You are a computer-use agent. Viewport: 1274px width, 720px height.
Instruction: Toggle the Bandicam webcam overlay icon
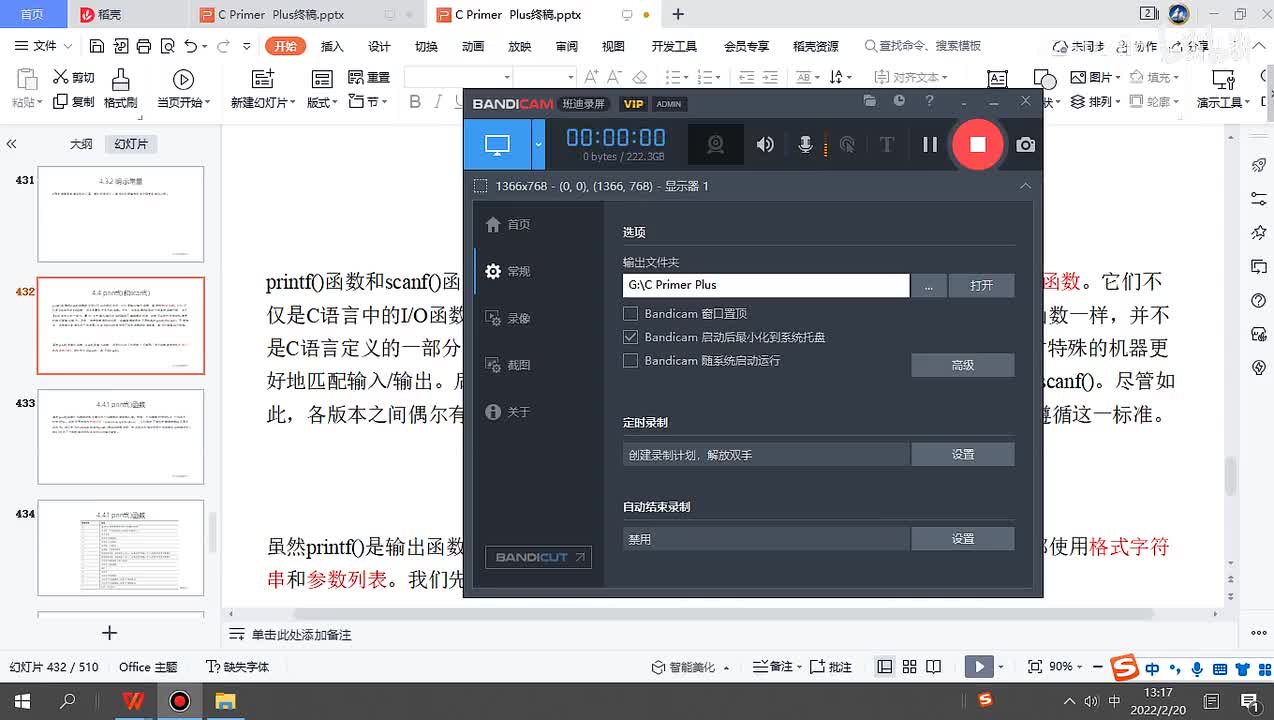pyautogui.click(x=715, y=144)
